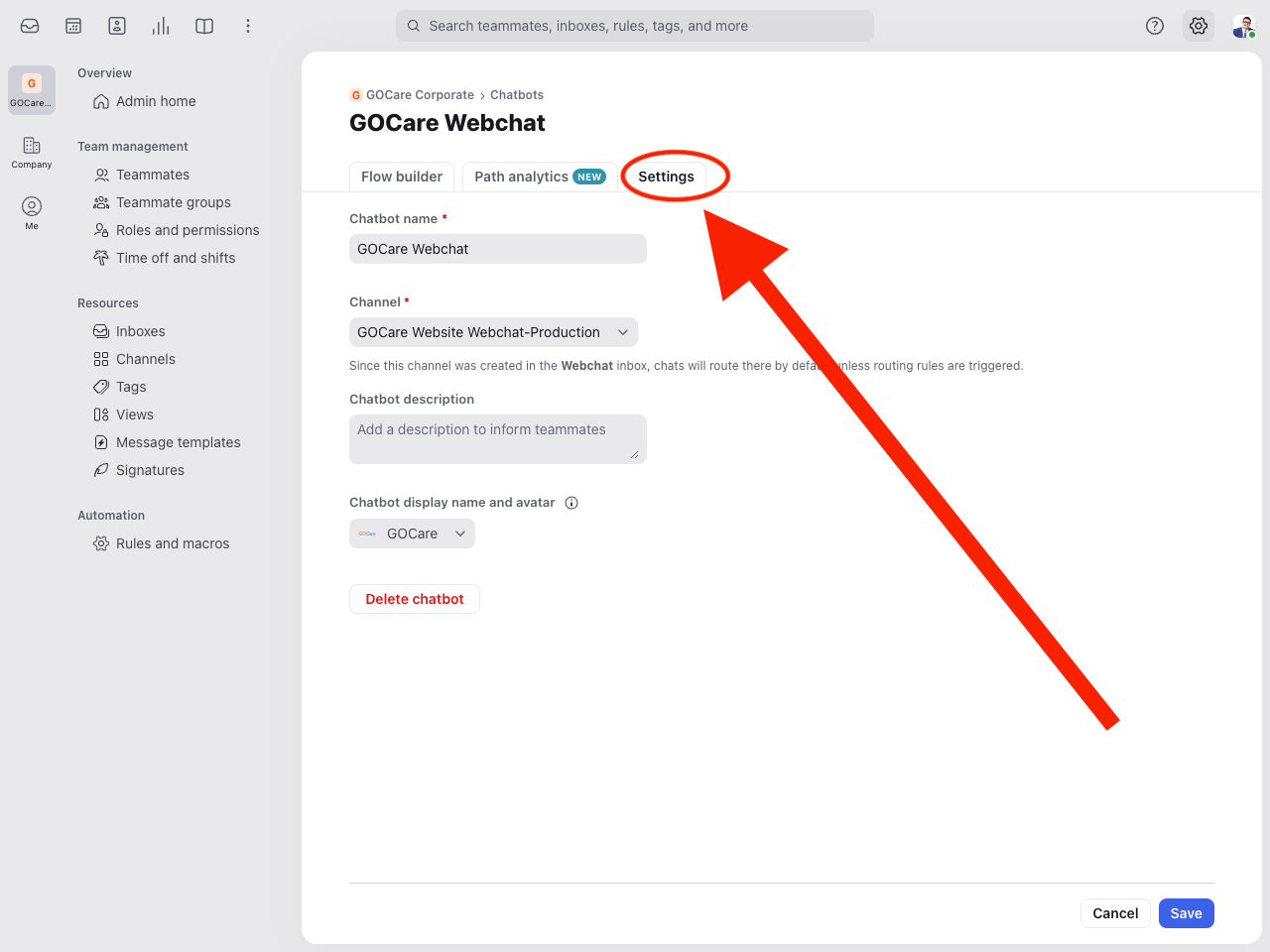Open the contacts icon in top bar
Image resolution: width=1270 pixels, height=952 pixels.
[117, 26]
